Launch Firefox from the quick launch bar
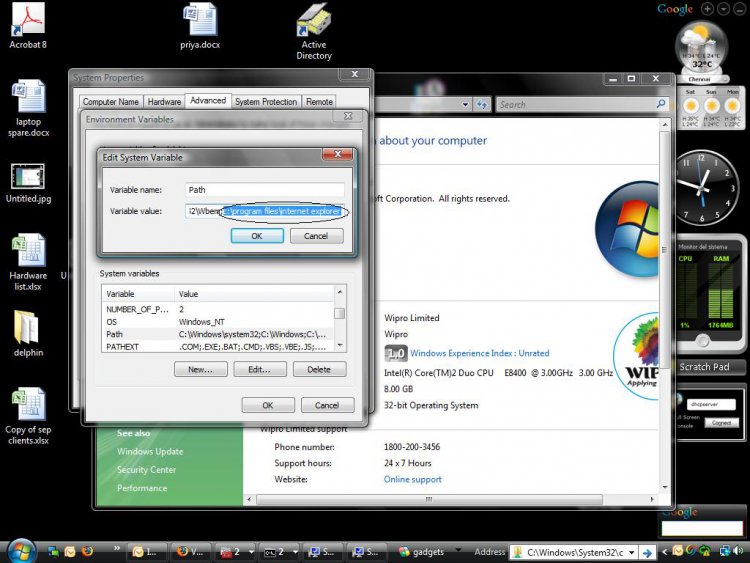This screenshot has height=563, width=750. click(x=87, y=551)
